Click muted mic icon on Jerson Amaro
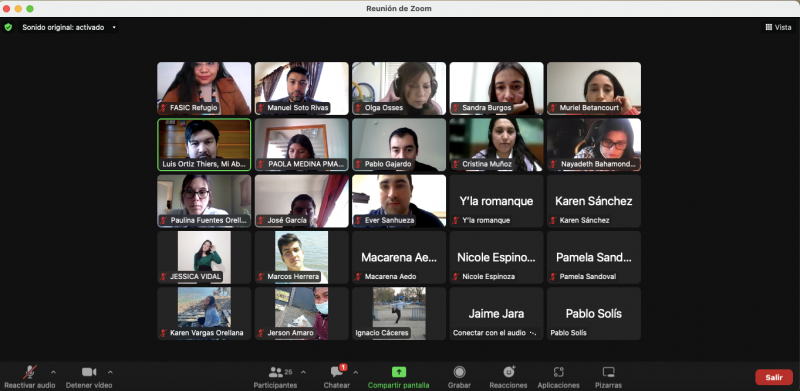 point(261,333)
